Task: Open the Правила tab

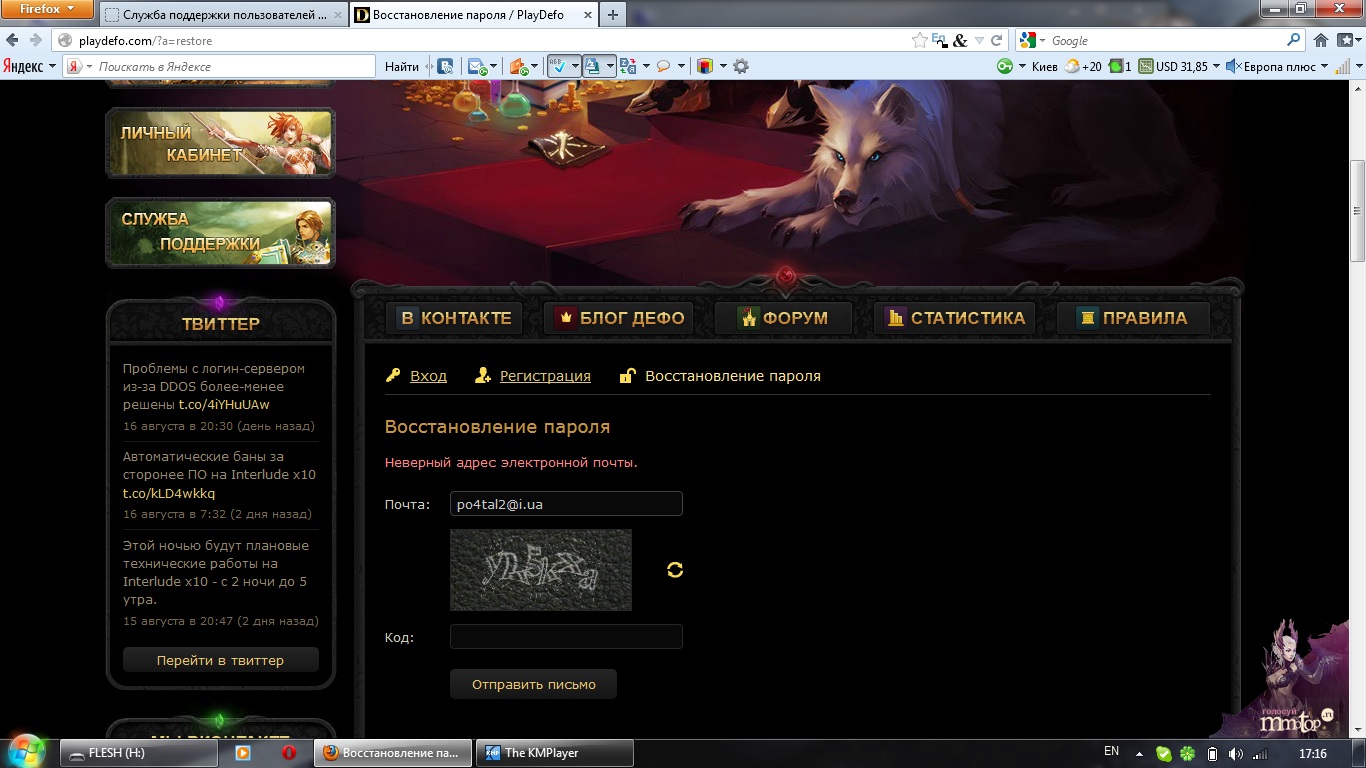Action: pyautogui.click(x=1133, y=319)
